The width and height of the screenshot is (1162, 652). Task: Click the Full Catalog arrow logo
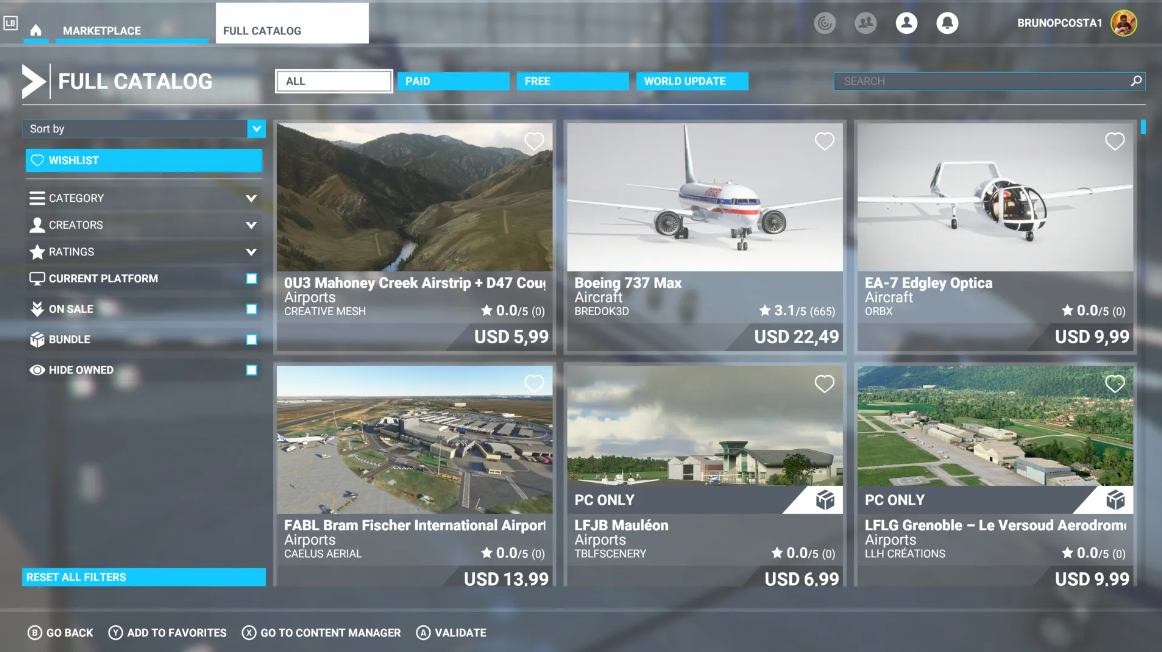(x=33, y=82)
